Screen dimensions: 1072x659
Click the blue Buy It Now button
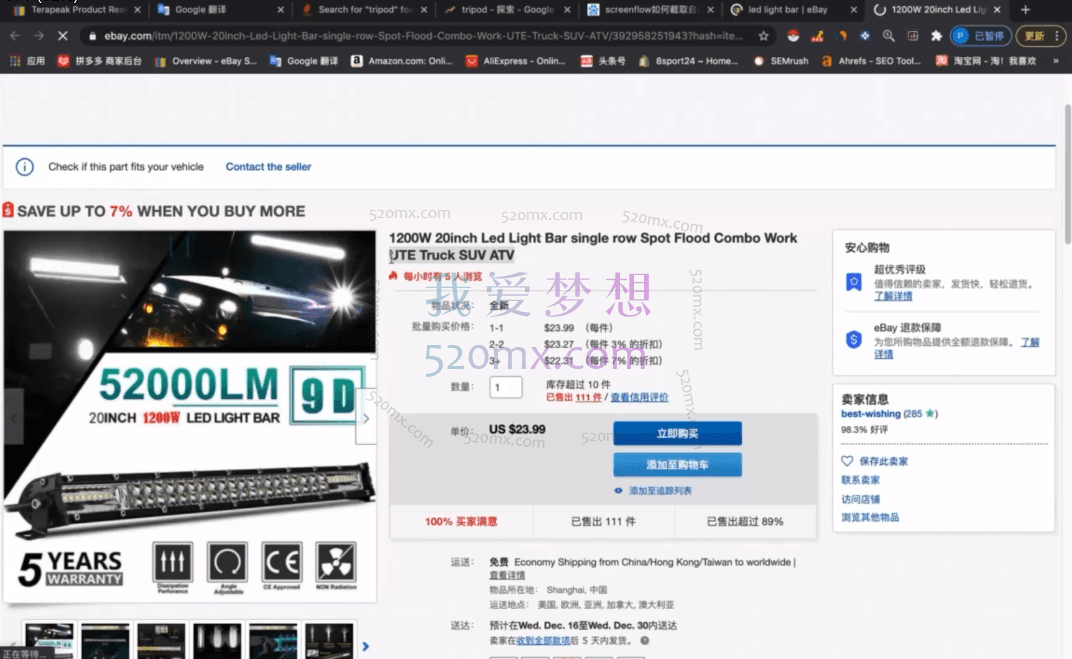[677, 433]
